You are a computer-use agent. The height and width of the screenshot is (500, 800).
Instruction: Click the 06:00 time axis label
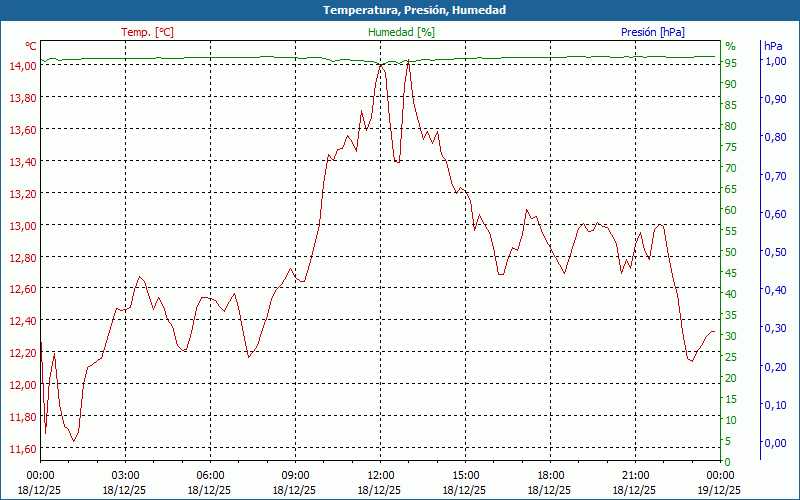click(210, 475)
